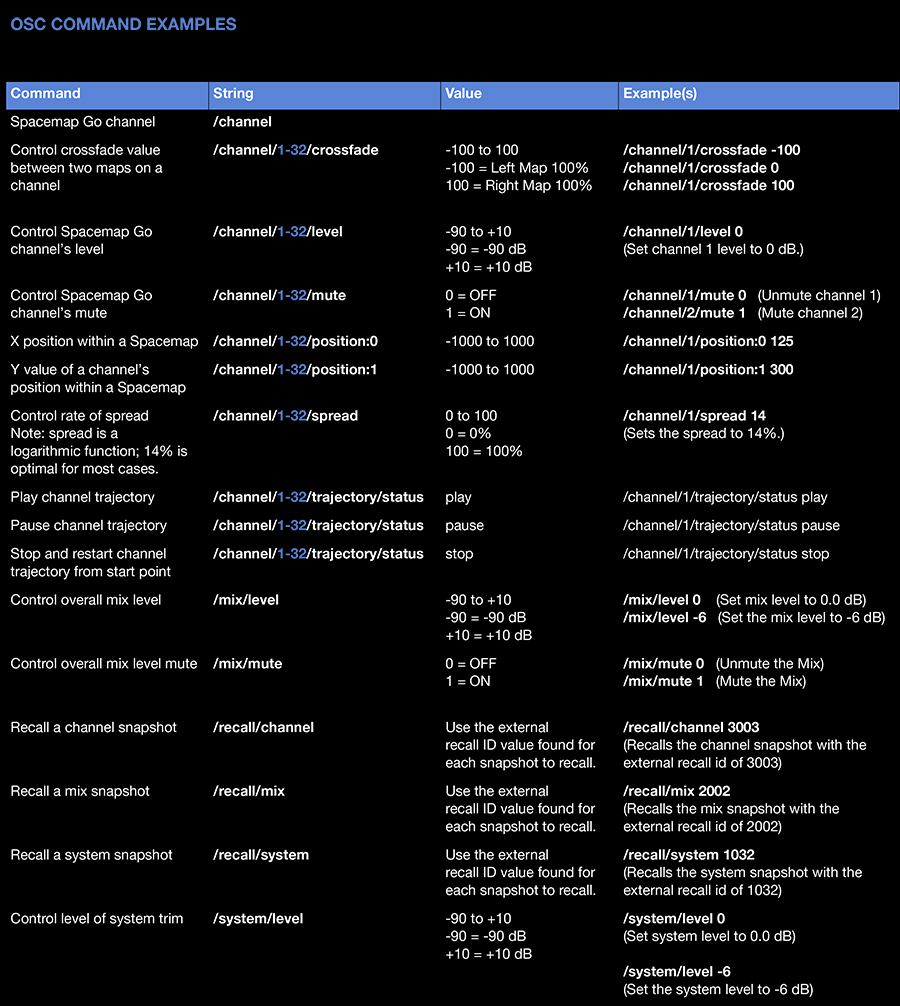The height and width of the screenshot is (1006, 900).
Task: Click the /channel/1-32/mute string
Action: coord(280,295)
